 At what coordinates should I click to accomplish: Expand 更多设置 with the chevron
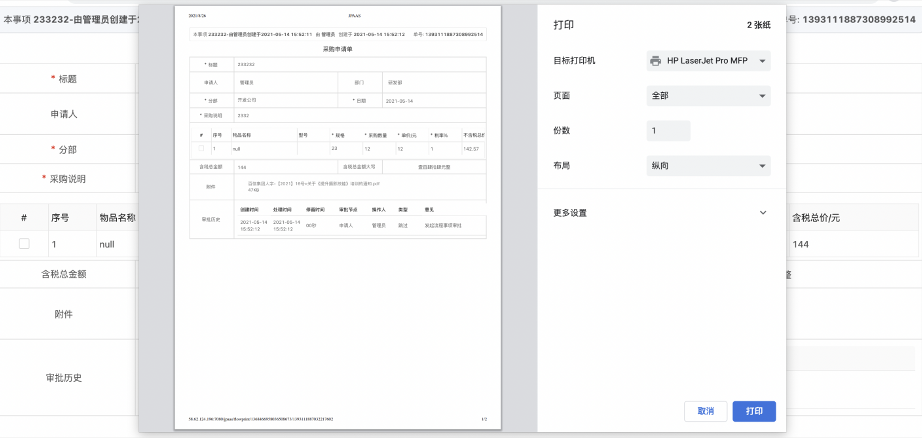(x=763, y=213)
